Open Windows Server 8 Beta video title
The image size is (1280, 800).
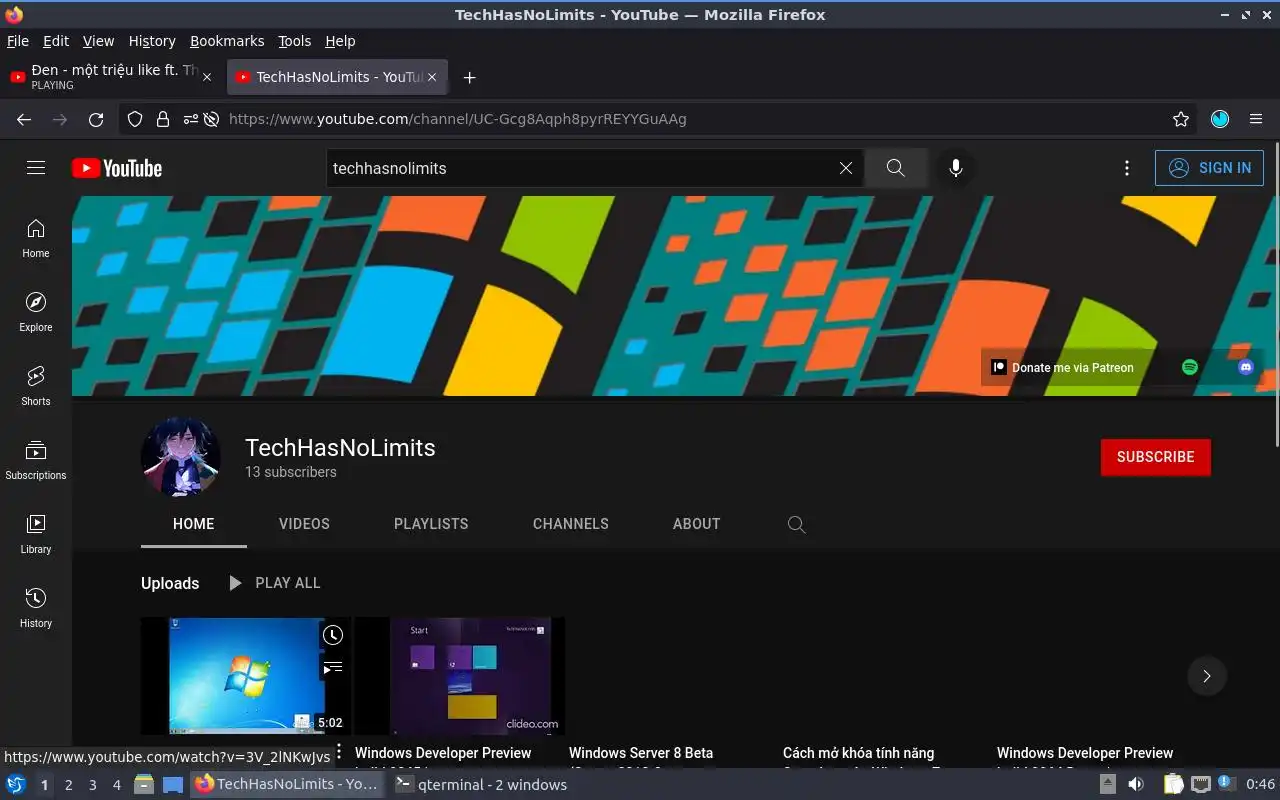641,753
